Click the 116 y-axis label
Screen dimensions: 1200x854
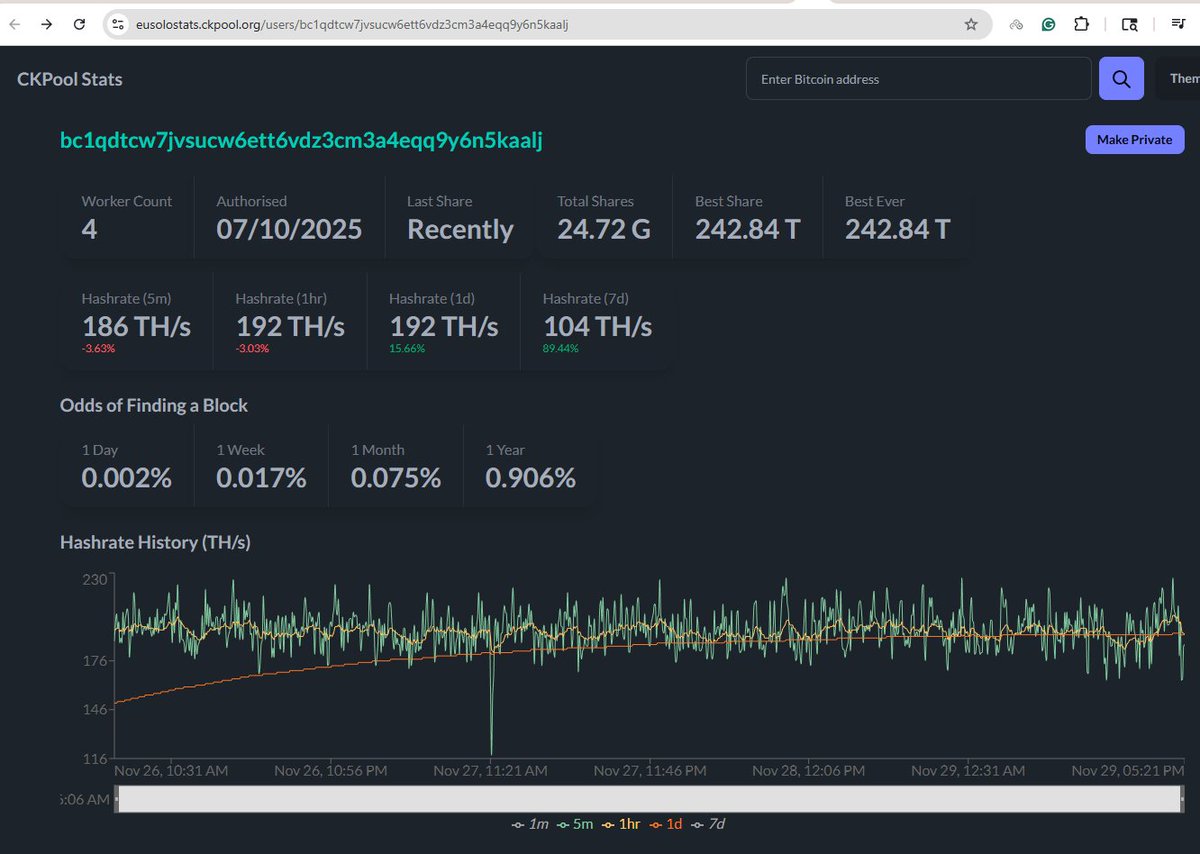tap(93, 759)
